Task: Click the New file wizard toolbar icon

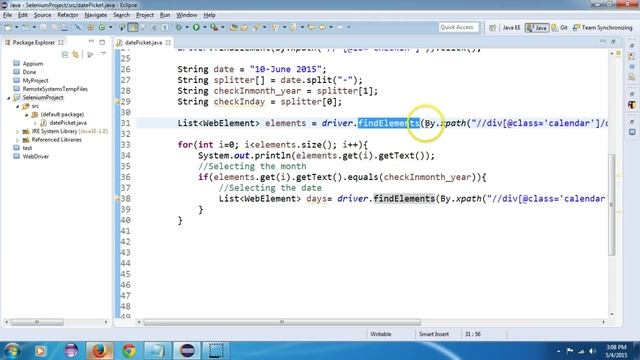Action: 8,27
